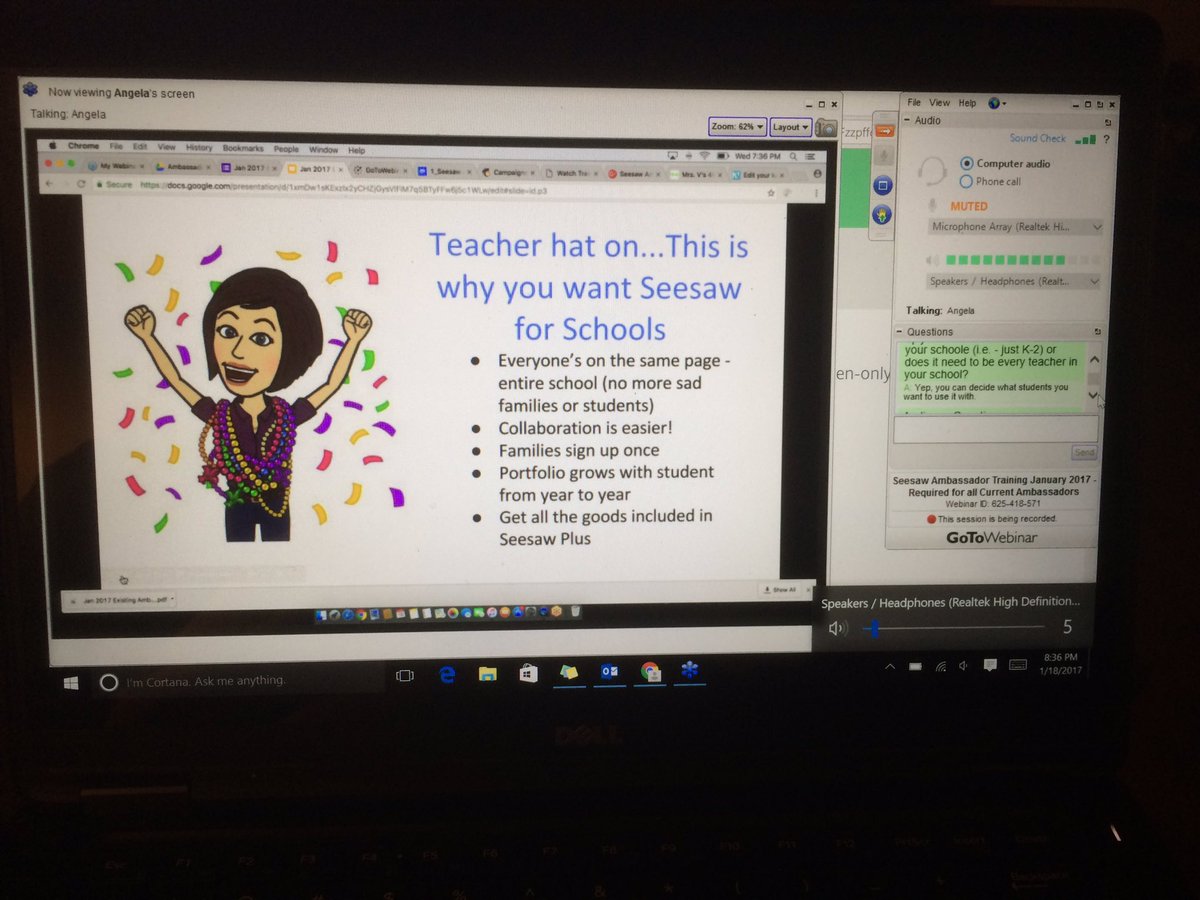1200x900 pixels.
Task: Open Windows Store from taskbar
Action: [528, 673]
